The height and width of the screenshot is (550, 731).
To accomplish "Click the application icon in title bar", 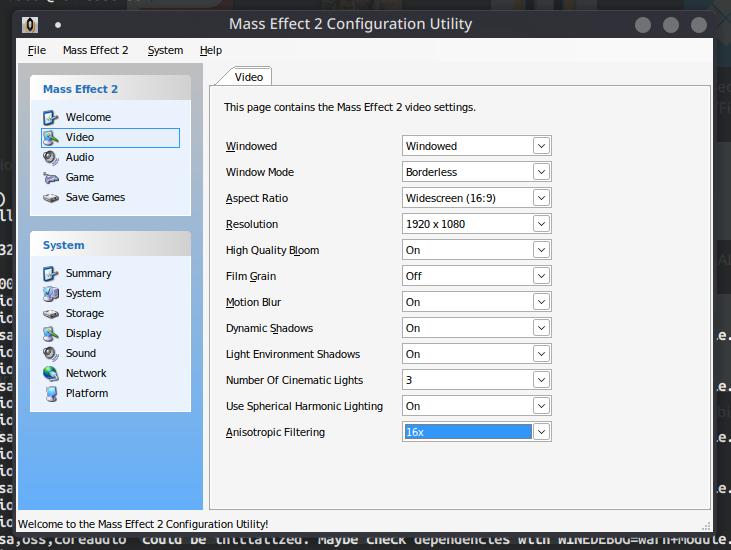I will pos(30,24).
